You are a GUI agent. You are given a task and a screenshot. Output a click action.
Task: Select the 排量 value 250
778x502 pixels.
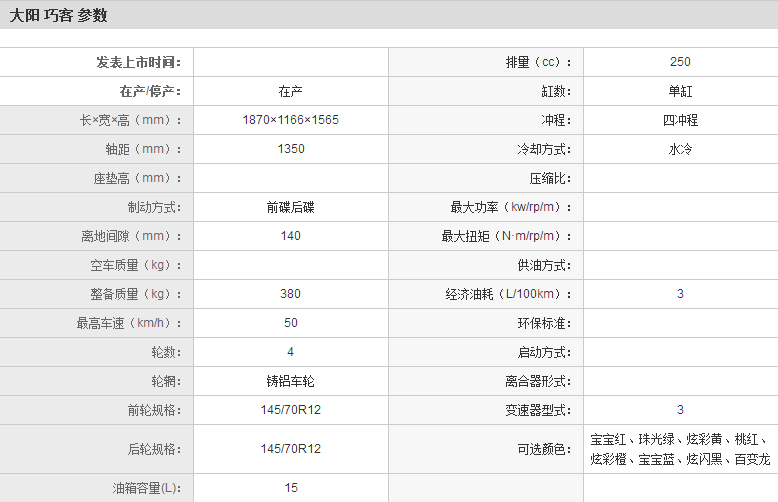pyautogui.click(x=680, y=62)
